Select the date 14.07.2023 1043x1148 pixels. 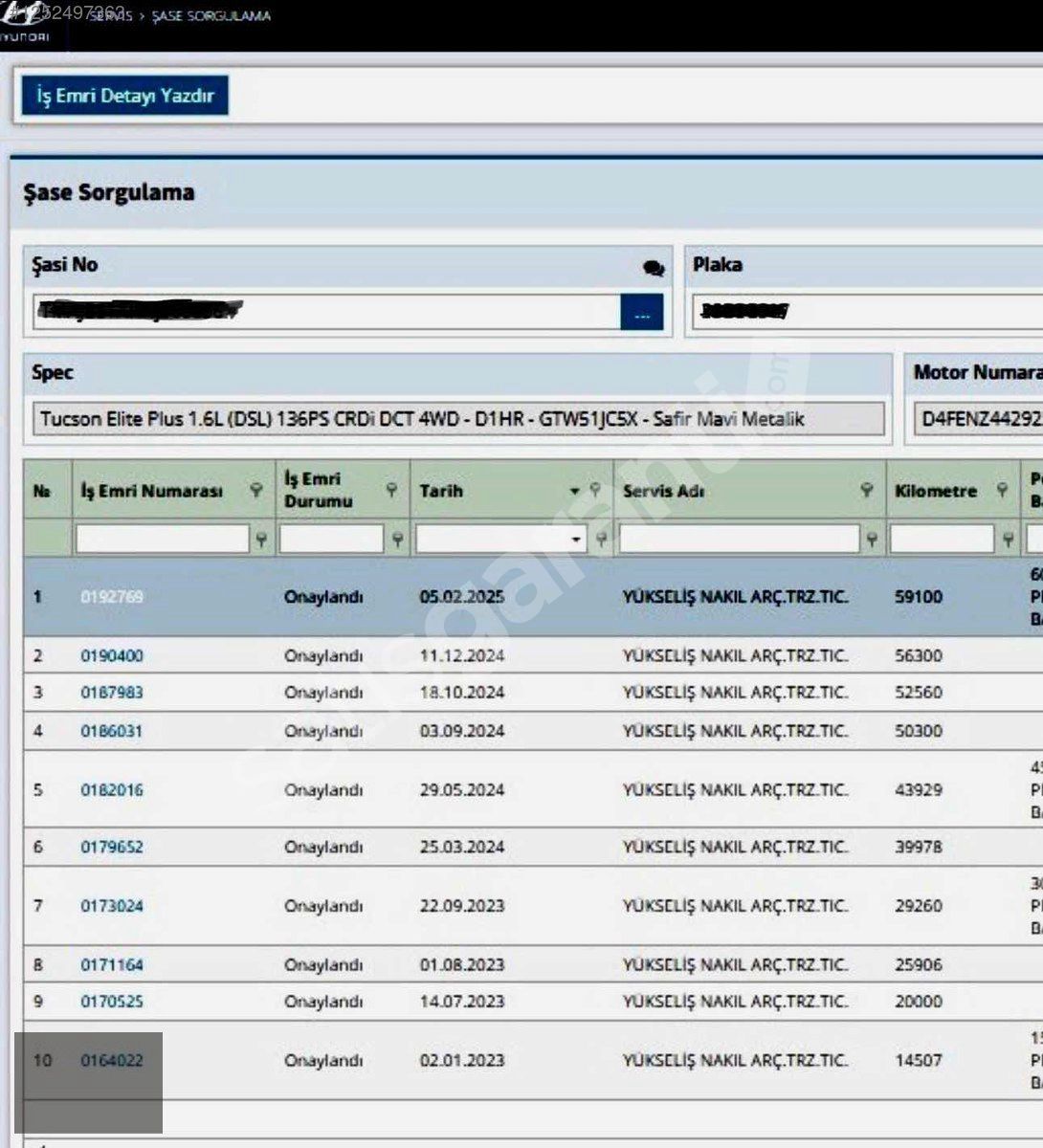pos(462,1002)
